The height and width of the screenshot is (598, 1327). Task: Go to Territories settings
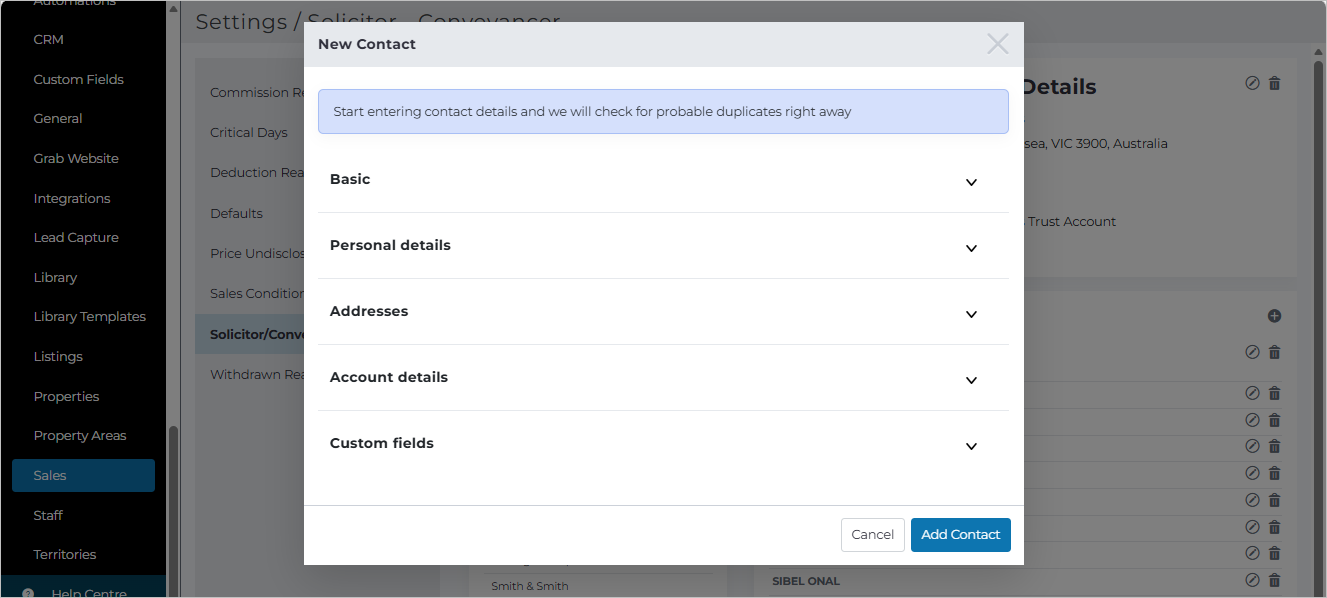pos(64,554)
